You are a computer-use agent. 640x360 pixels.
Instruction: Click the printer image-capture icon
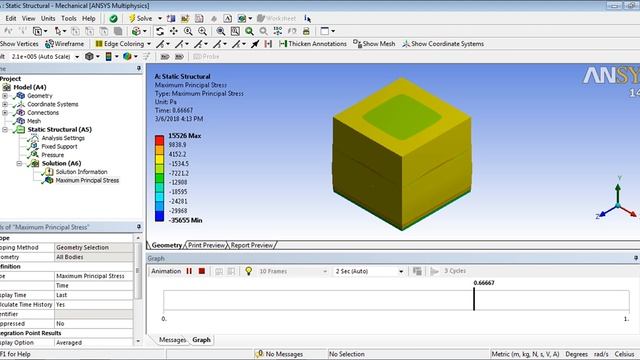(306, 31)
